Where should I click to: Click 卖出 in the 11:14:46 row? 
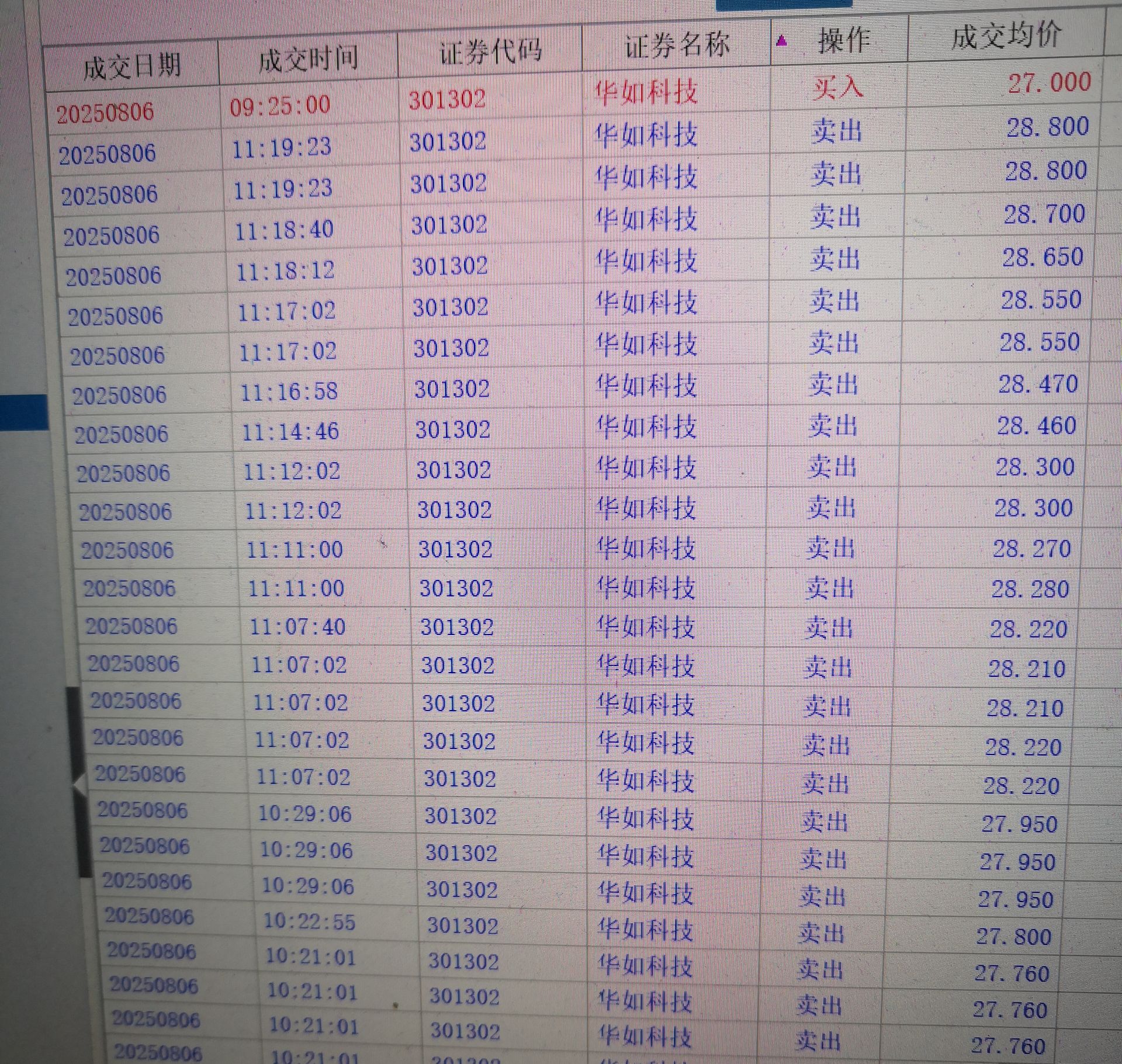pos(833,426)
